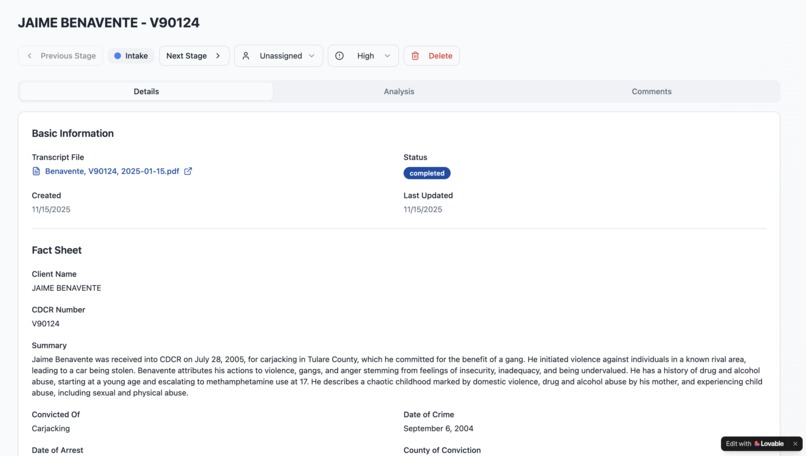Click the page title JAIME BENAVENTE - V90124

coord(108,23)
